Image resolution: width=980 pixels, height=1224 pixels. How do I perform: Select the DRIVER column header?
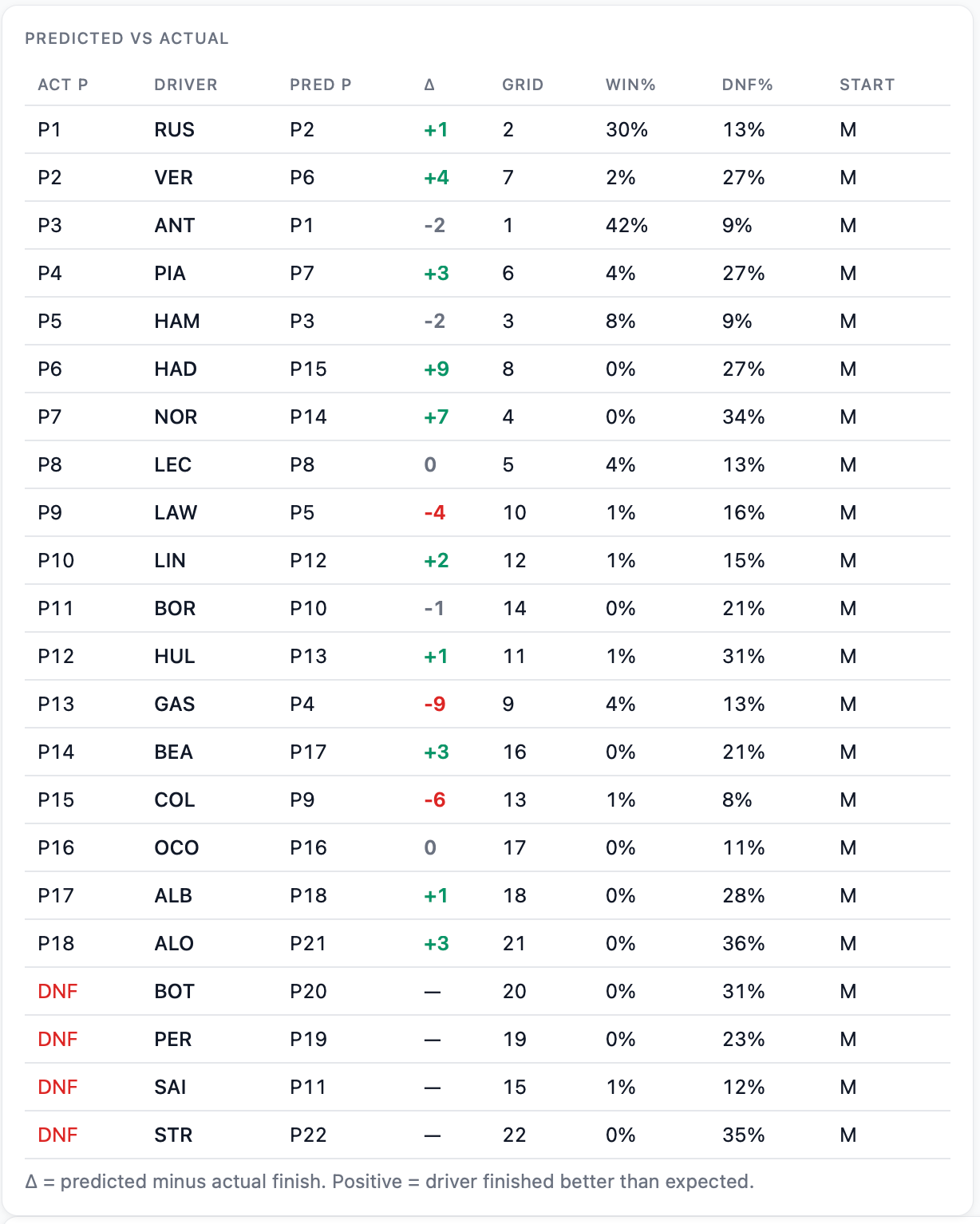pyautogui.click(x=186, y=85)
